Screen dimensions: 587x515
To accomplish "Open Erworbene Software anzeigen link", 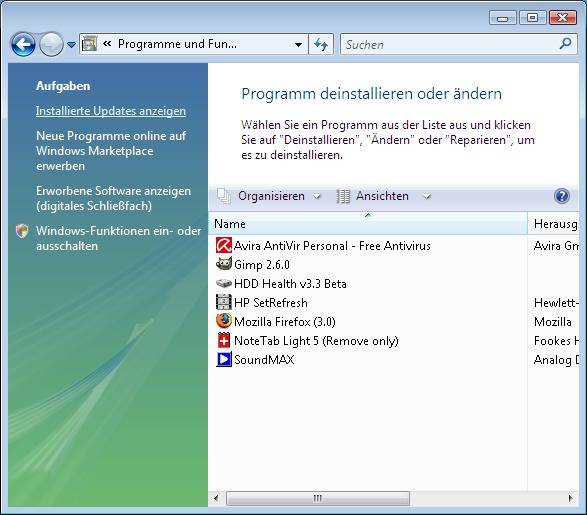I will [x=113, y=198].
